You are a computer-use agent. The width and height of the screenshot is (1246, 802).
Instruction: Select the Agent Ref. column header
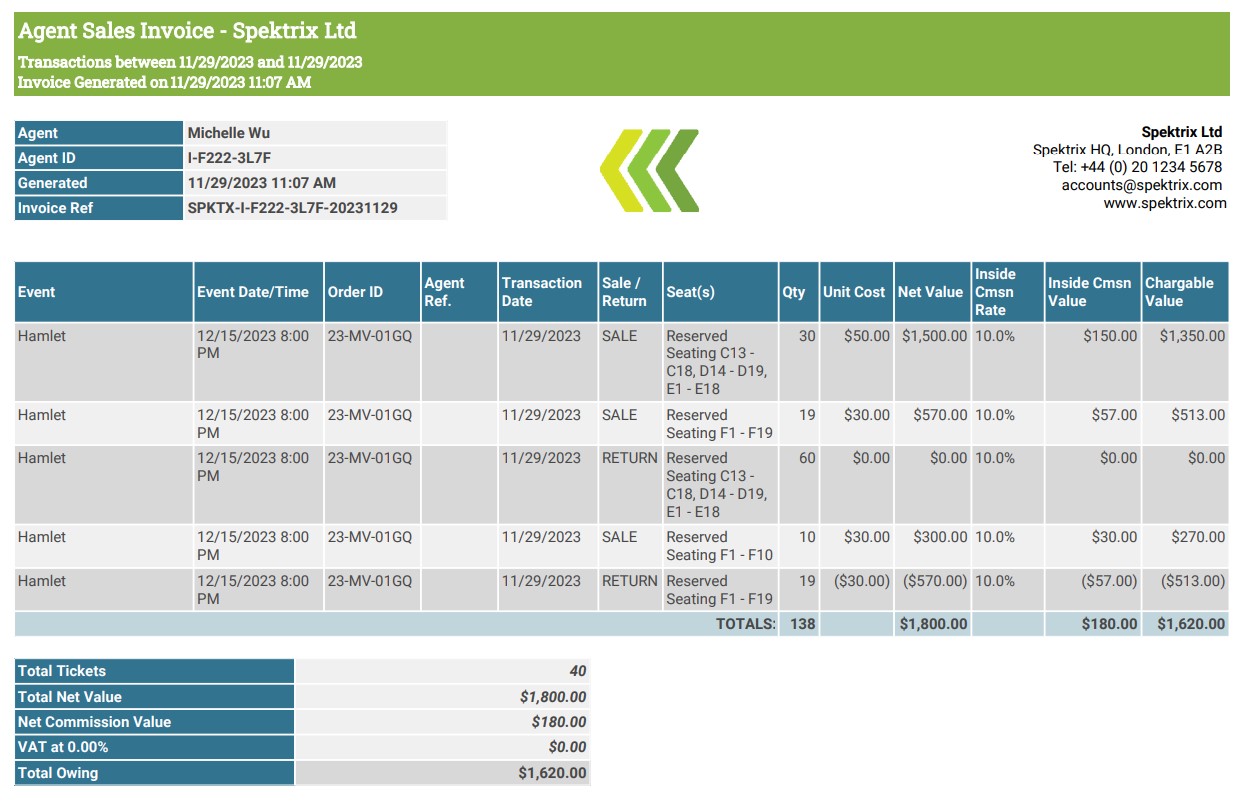445,292
